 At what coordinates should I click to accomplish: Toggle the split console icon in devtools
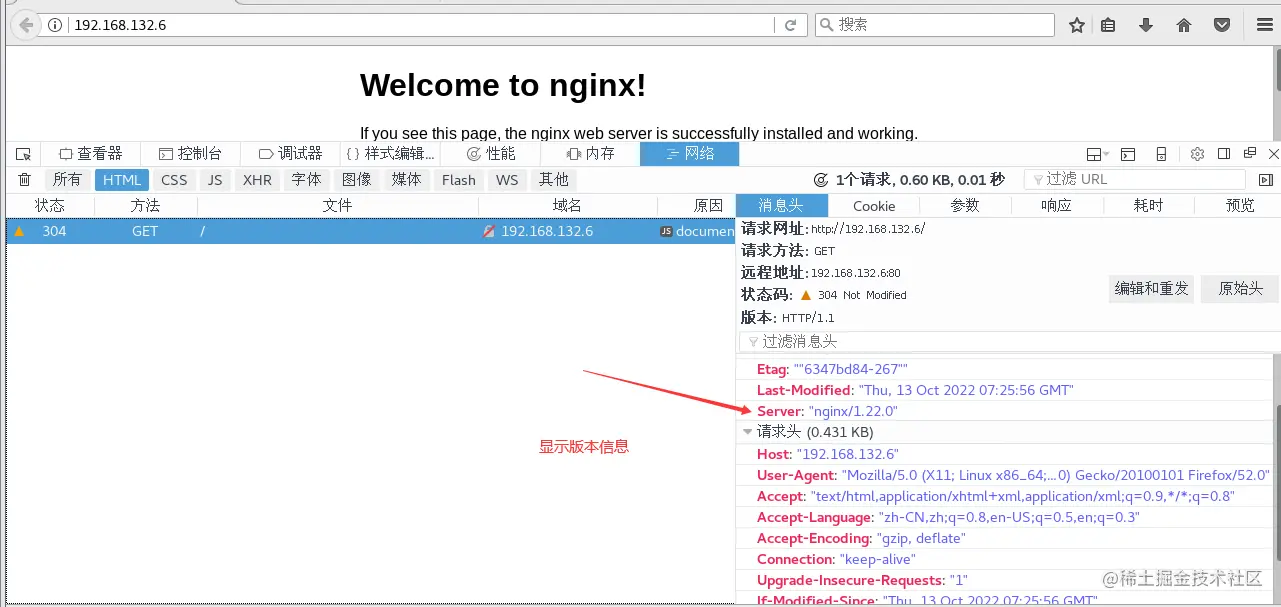click(x=1127, y=154)
